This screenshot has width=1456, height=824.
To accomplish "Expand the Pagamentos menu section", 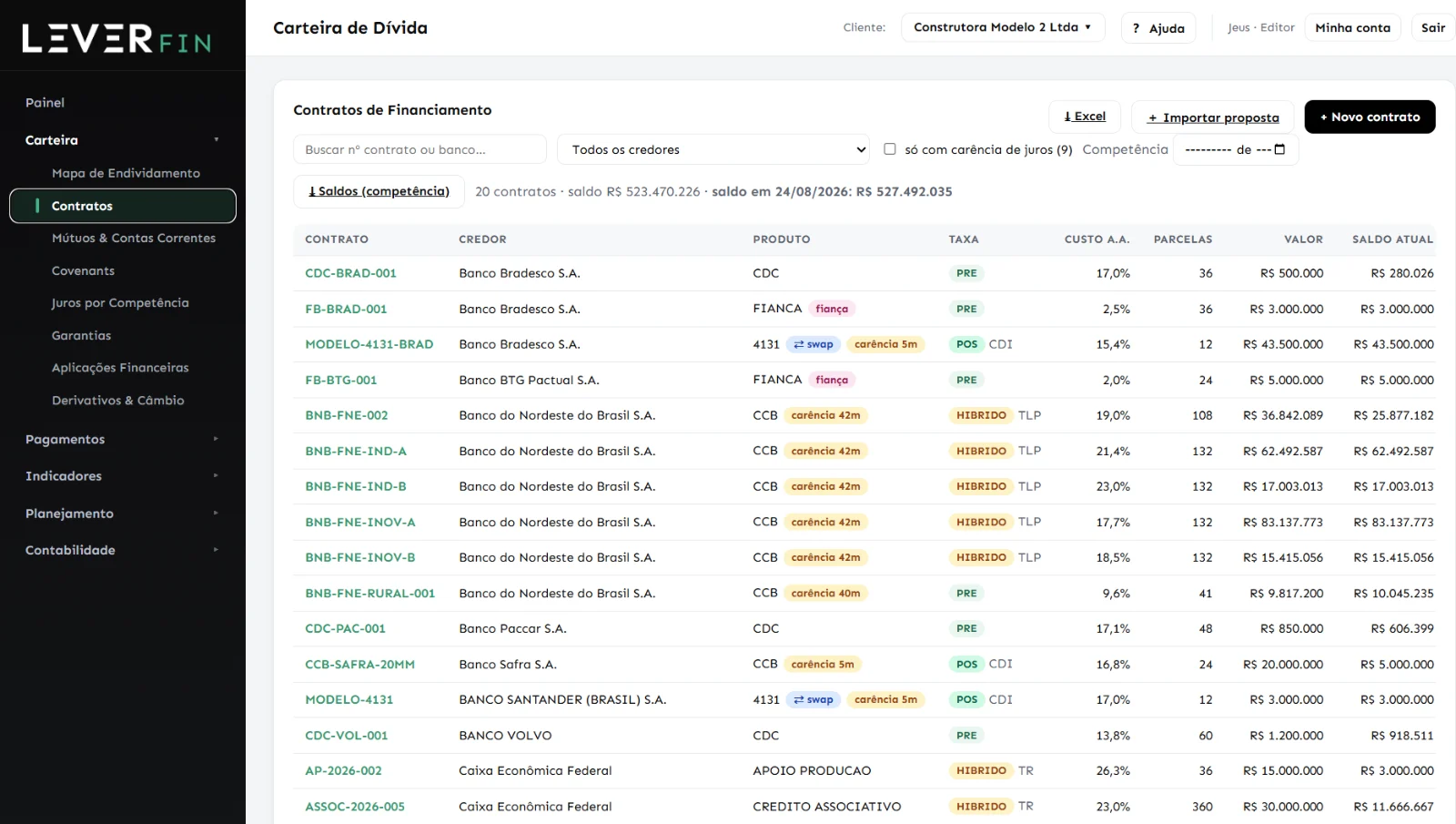I will click(x=123, y=439).
